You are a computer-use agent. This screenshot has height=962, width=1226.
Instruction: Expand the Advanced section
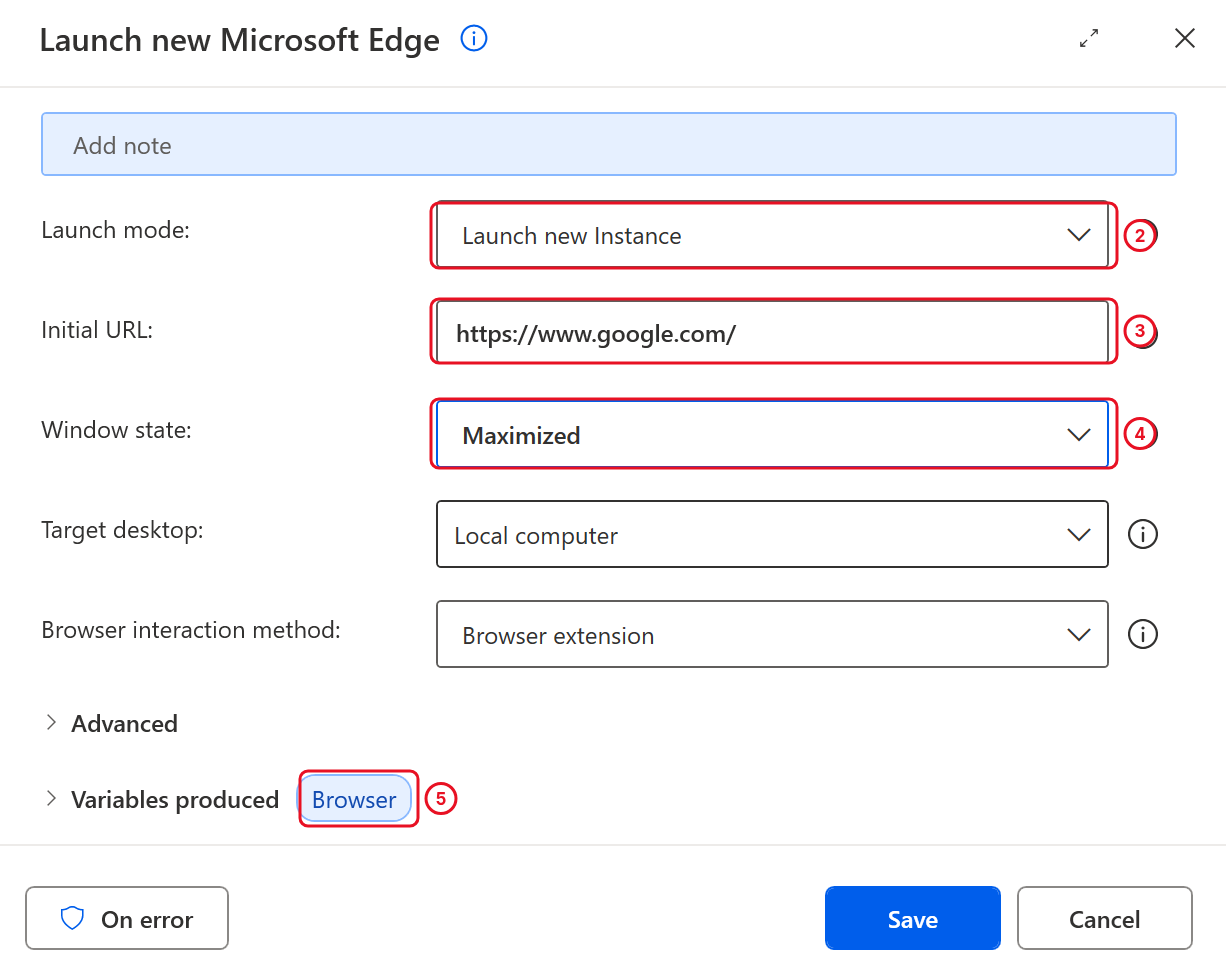click(111, 723)
